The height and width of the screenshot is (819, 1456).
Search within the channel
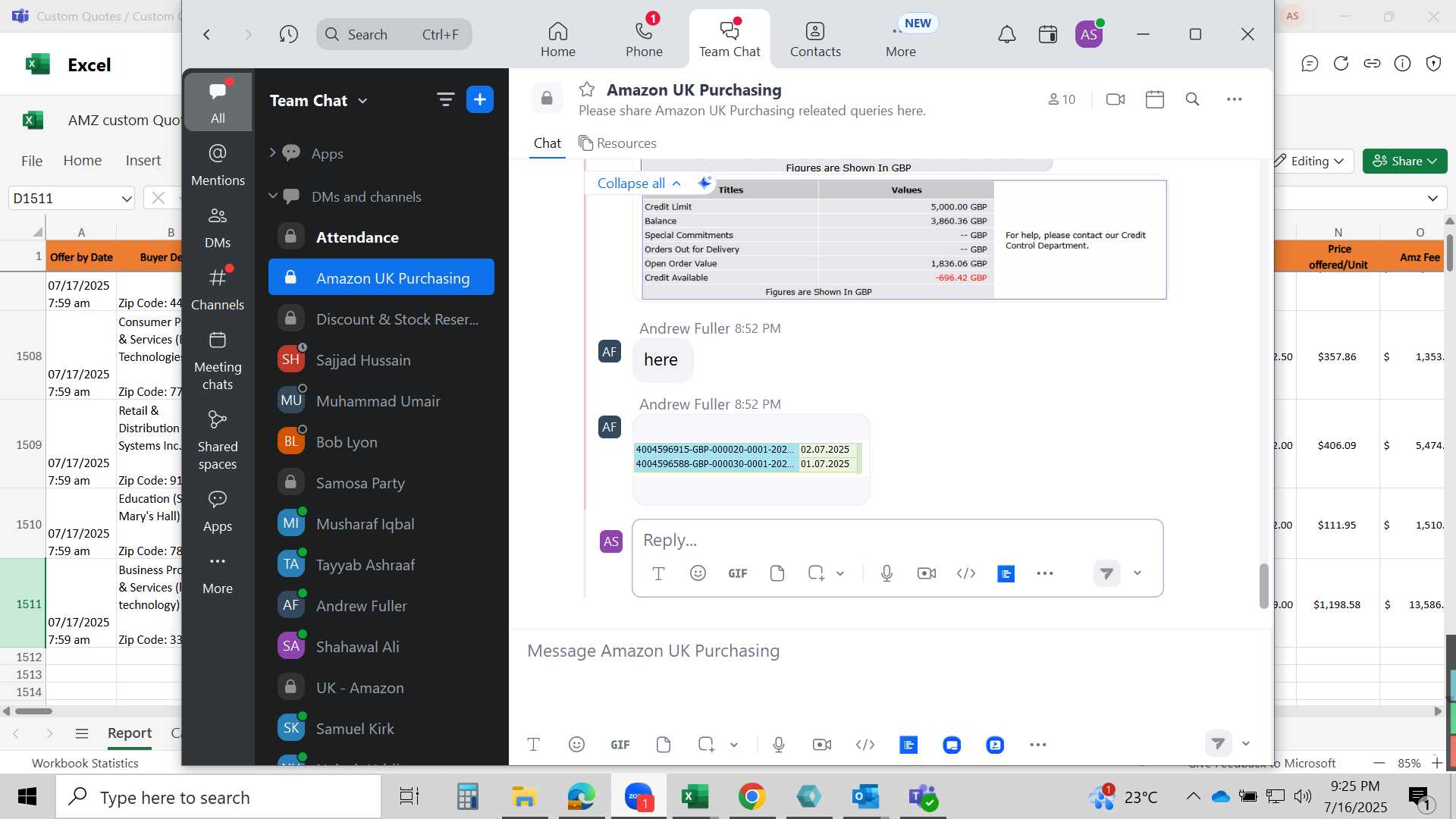click(1192, 99)
